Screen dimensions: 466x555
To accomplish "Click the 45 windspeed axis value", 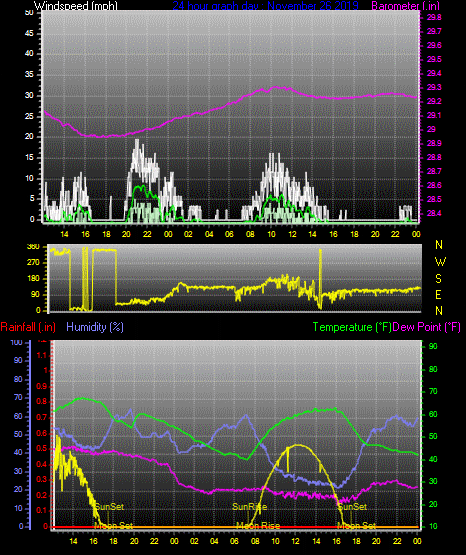I will coord(29,33).
